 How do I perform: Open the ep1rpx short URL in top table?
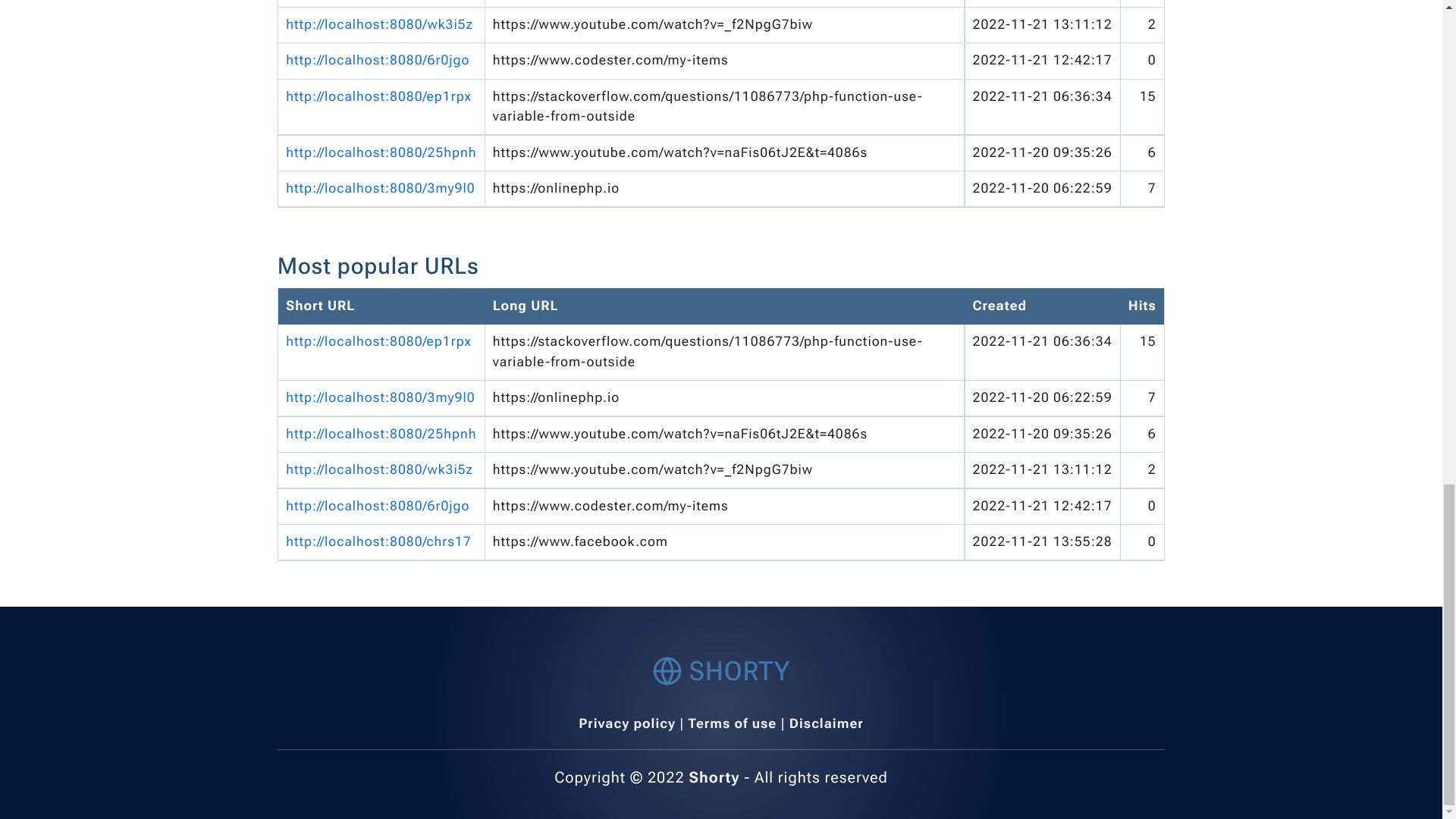click(x=378, y=96)
